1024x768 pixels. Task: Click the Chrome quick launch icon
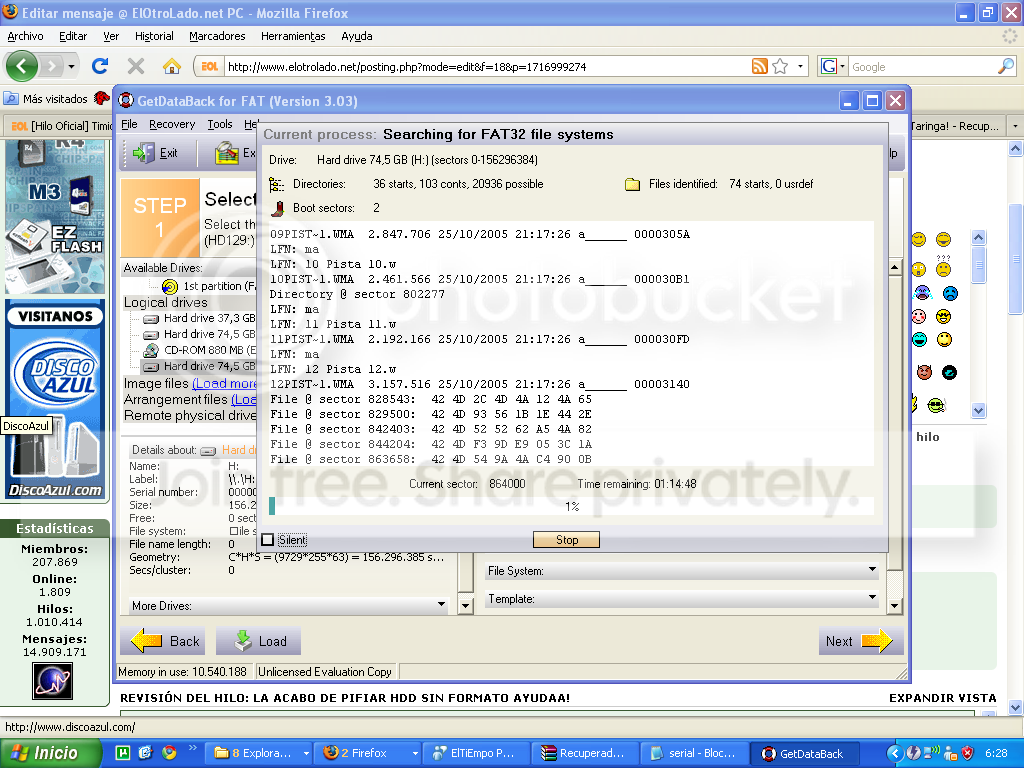(168, 753)
